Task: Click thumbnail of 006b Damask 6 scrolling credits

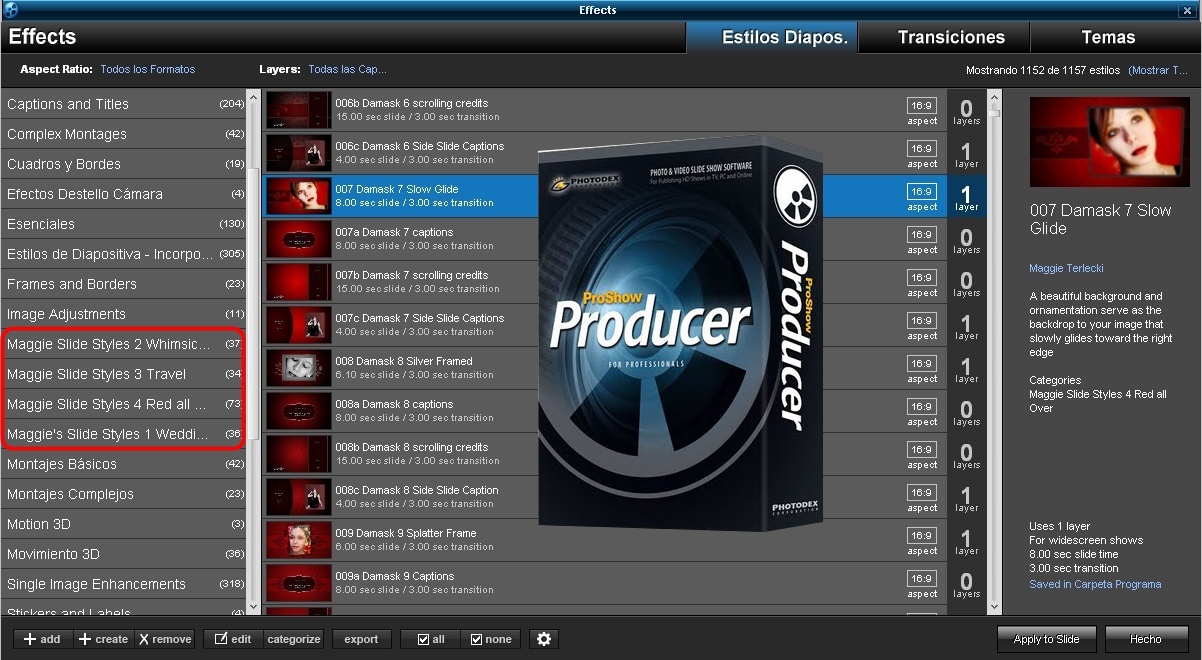Action: coord(298,110)
